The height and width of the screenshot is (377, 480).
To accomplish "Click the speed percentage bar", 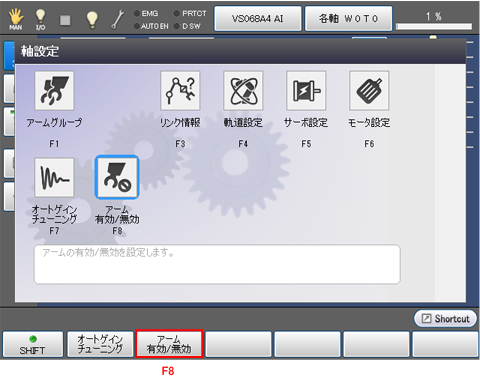I will click(x=434, y=26).
